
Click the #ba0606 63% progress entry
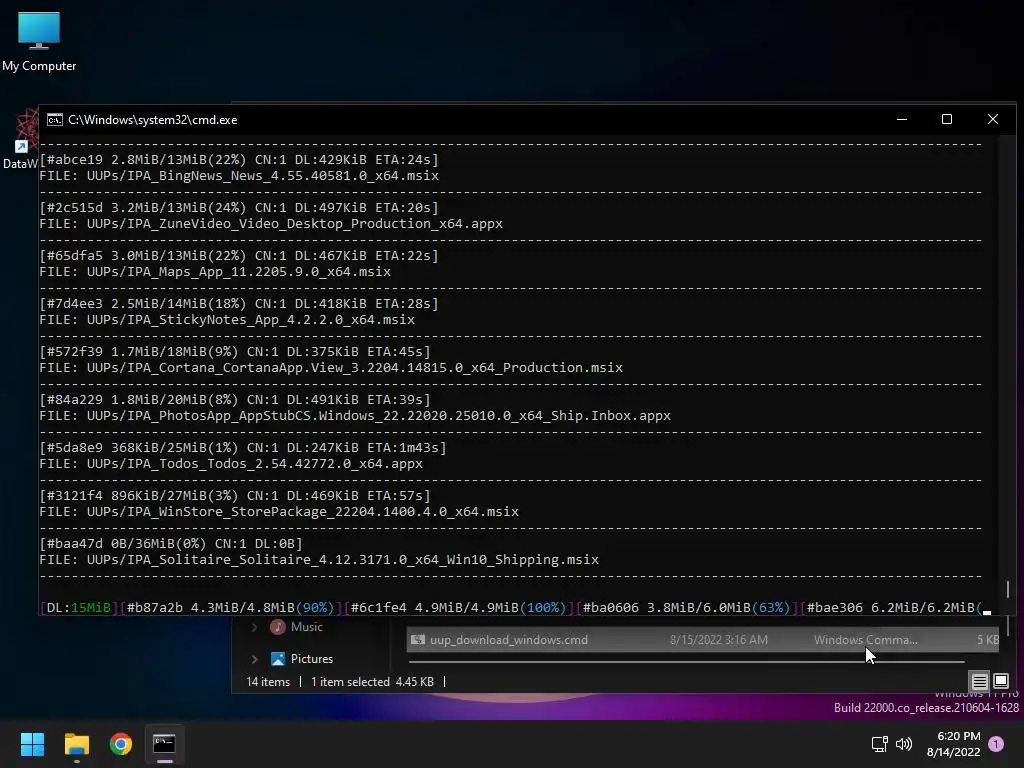[686, 608]
